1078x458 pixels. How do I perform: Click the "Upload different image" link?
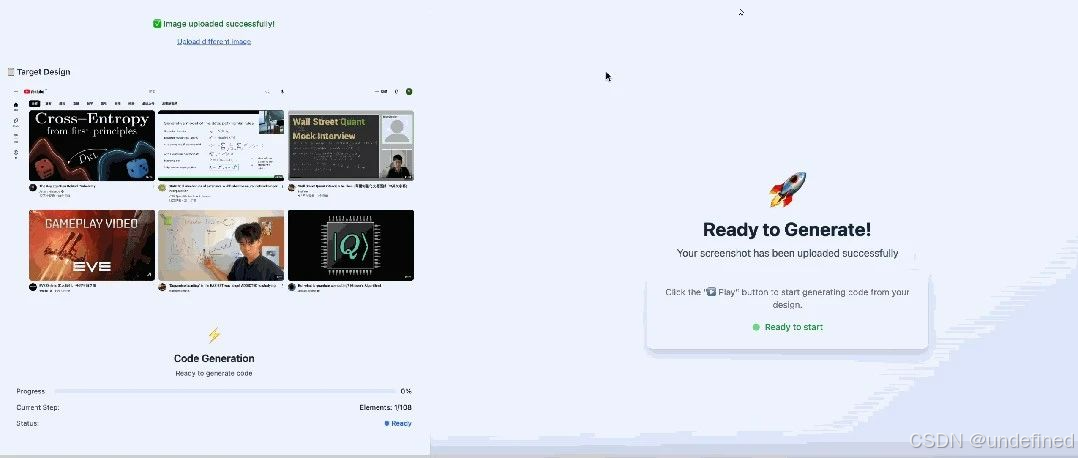click(214, 41)
